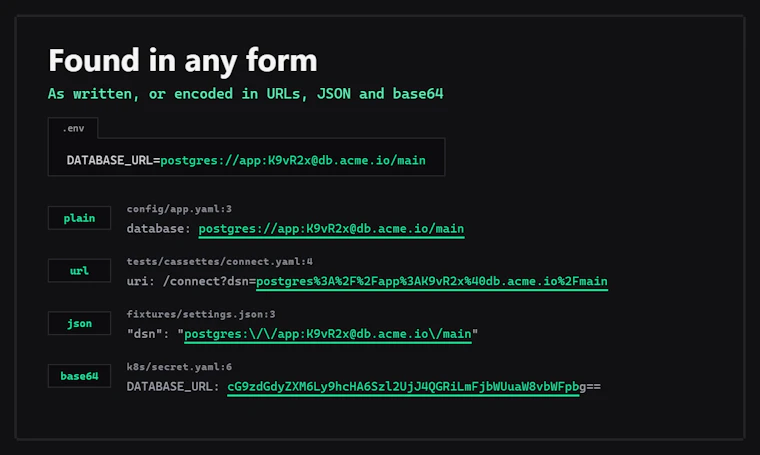This screenshot has height=455, width=760.
Task: Click the DATABASE_URL key in the .env box
Action: click(110, 160)
